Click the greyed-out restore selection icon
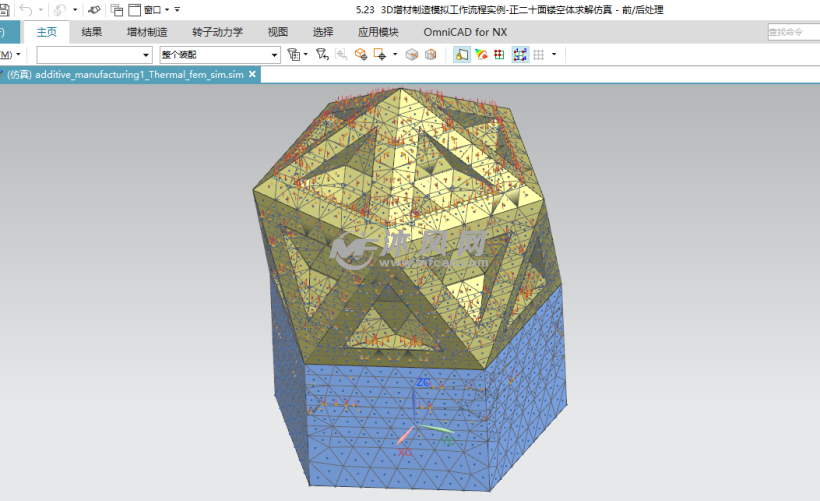820x501 pixels. (x=341, y=54)
